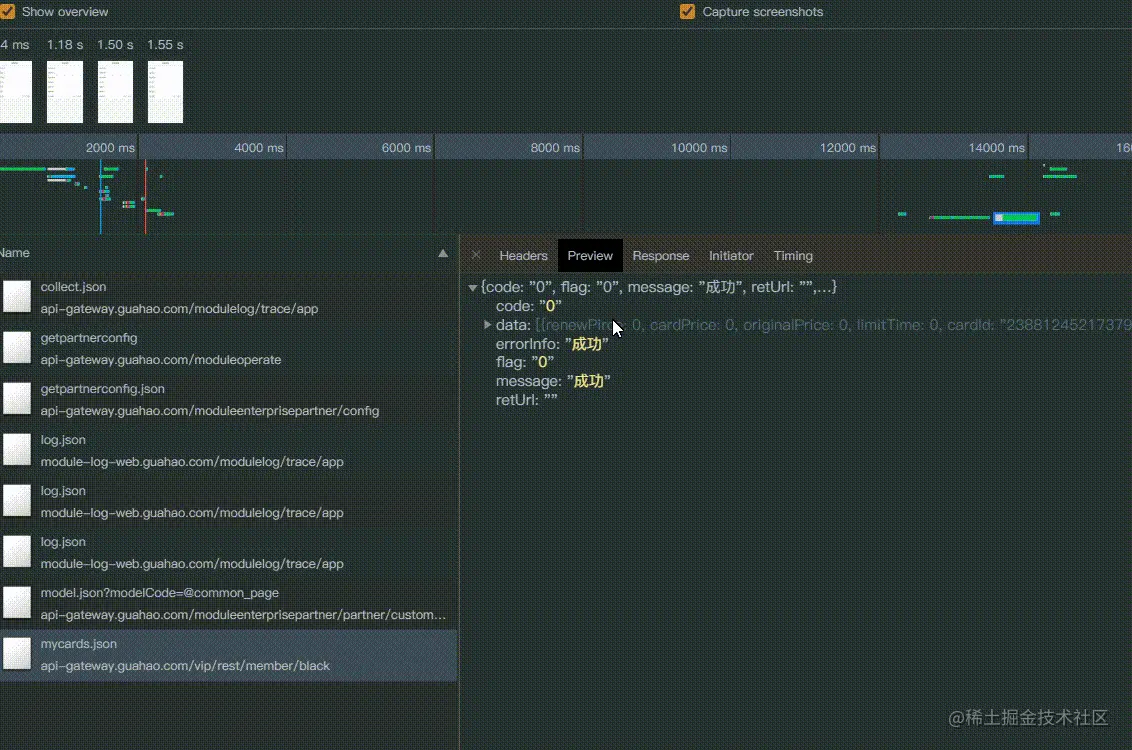
Task: Click the message: "成功" line in preview
Action: (x=553, y=381)
